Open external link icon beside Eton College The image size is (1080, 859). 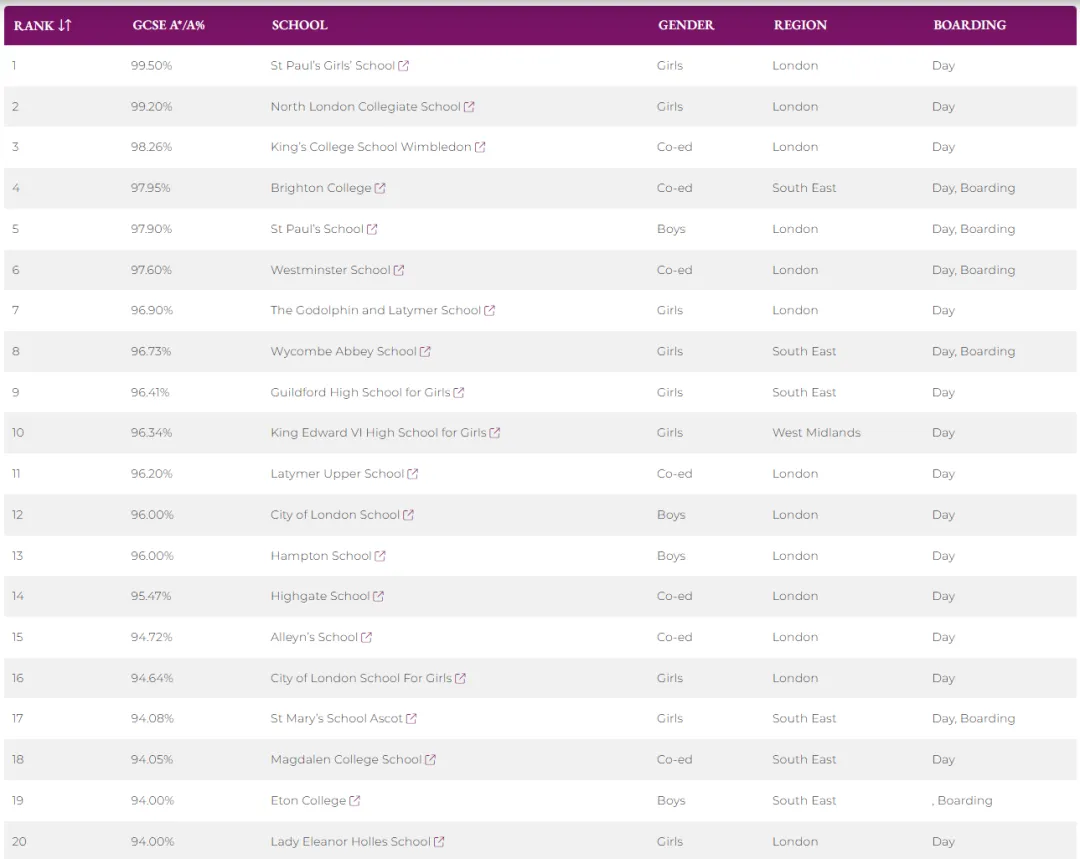[355, 800]
